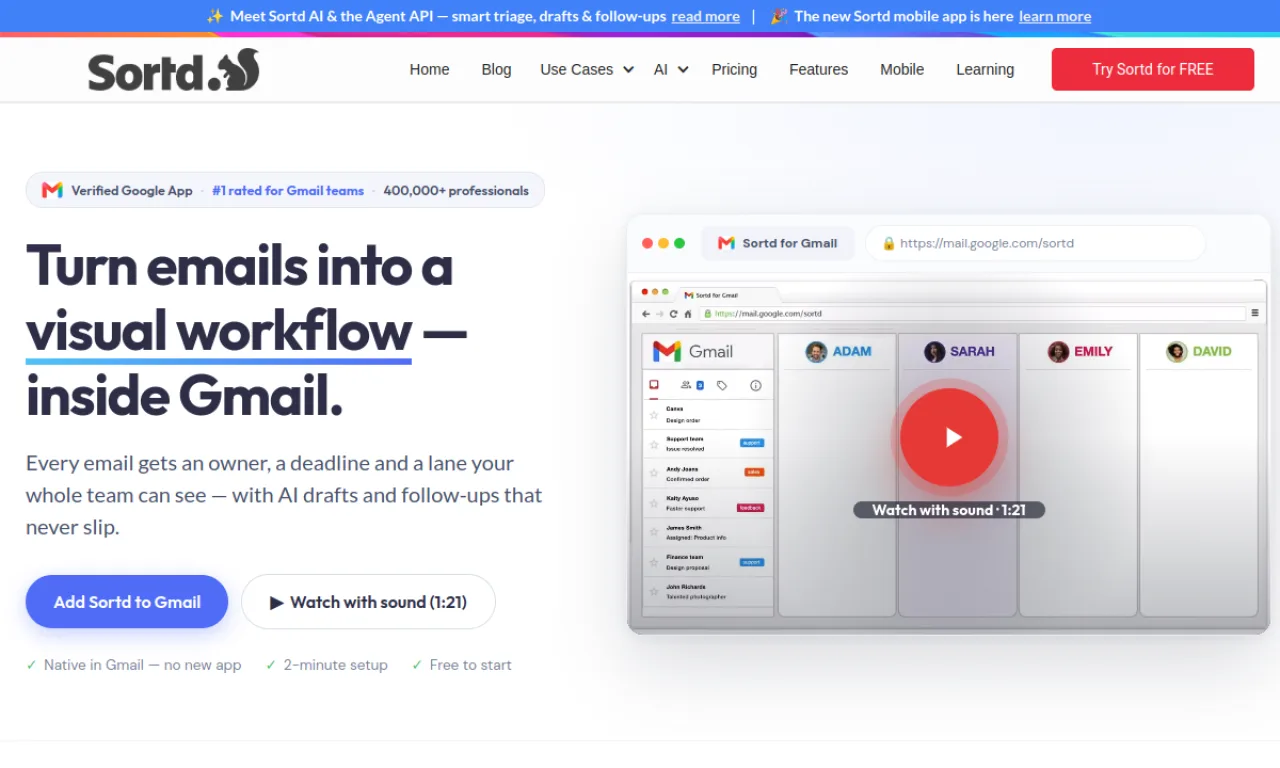Expand the Use Cases dropdown chevron
Screen dimensions: 1280x768
point(628,70)
